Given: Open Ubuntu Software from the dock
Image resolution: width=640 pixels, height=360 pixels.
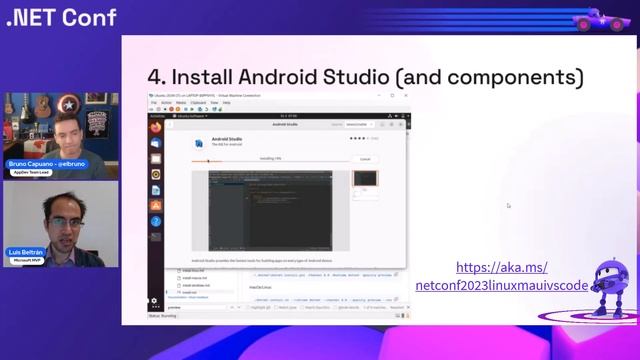Looking at the screenshot, I should 156,206.
